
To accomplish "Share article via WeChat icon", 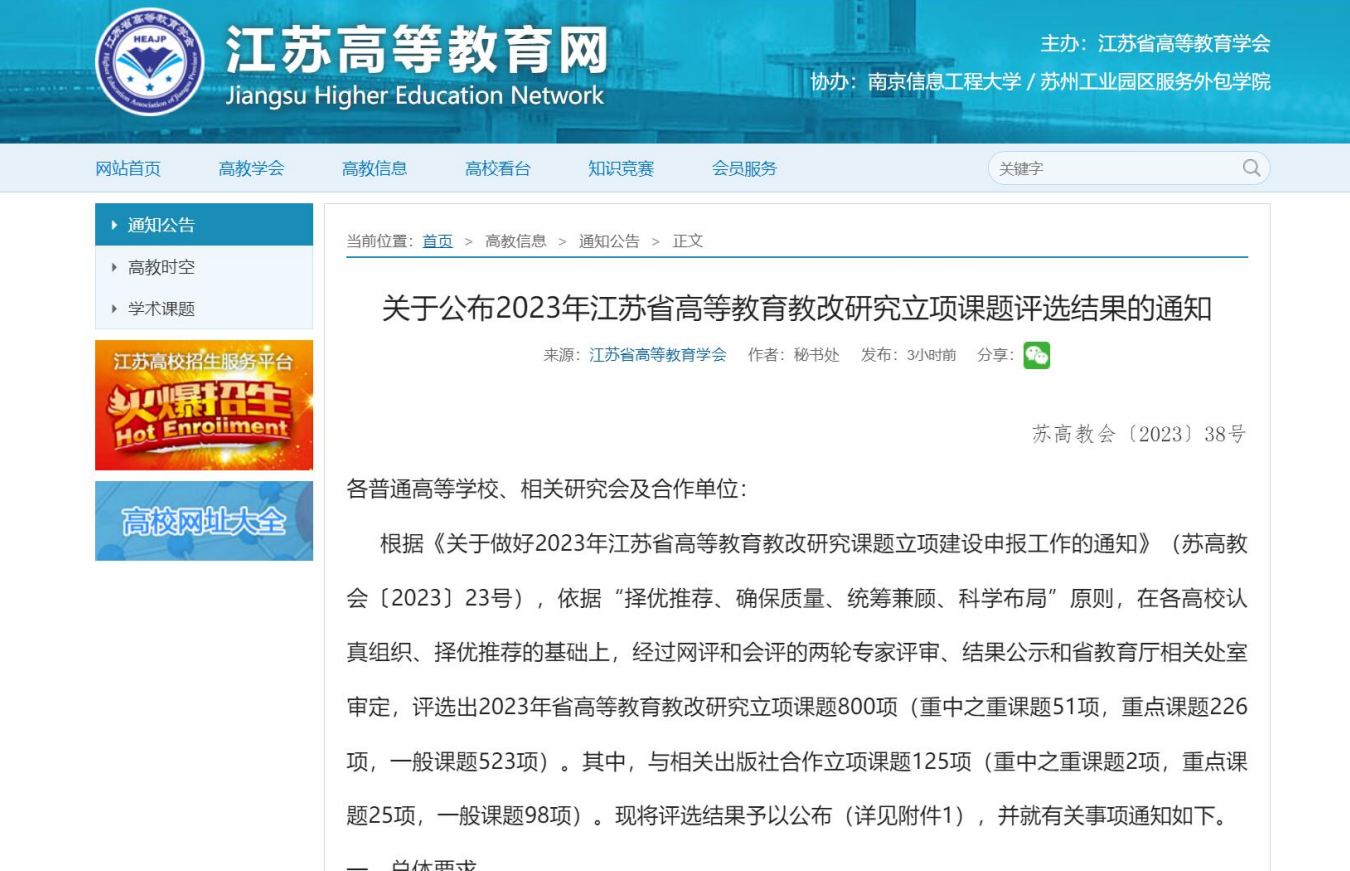I will [1036, 355].
